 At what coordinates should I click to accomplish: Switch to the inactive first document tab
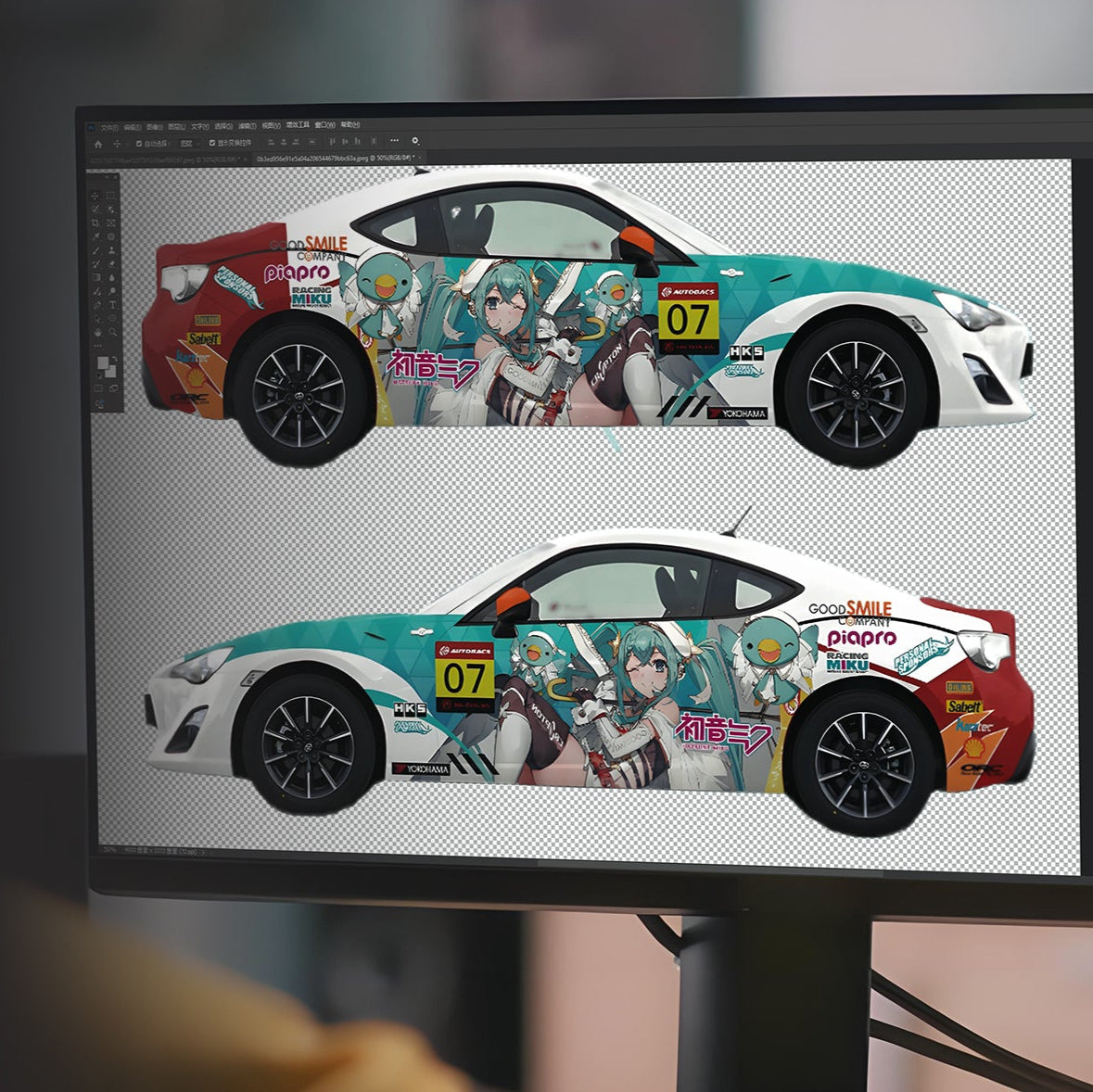click(x=165, y=159)
